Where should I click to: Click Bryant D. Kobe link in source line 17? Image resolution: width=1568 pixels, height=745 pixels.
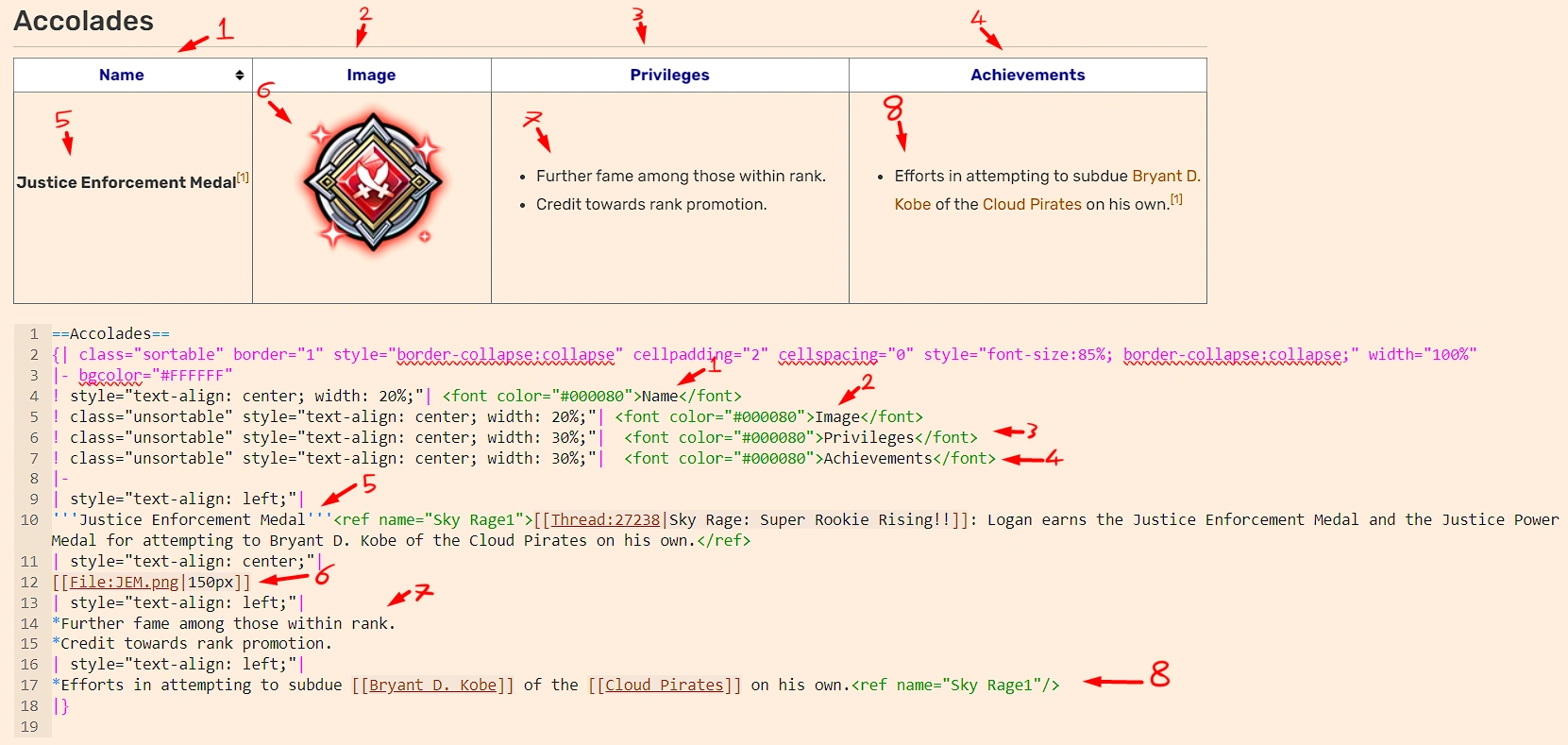(x=432, y=685)
